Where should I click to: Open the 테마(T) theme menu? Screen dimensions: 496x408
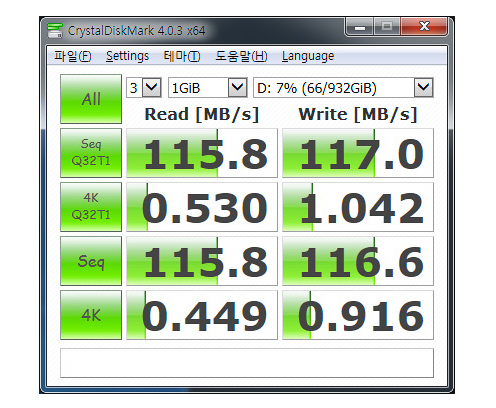(182, 56)
